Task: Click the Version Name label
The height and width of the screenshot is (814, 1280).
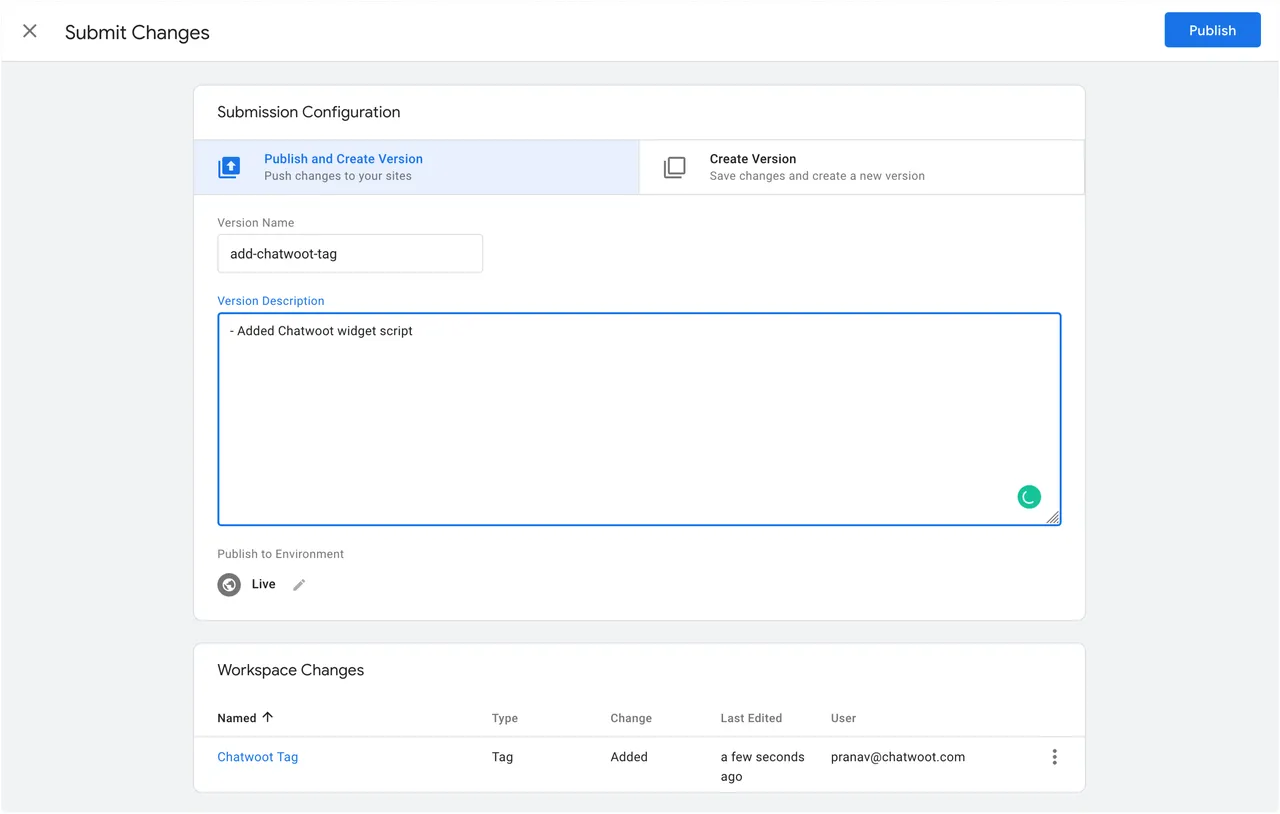Action: point(256,223)
